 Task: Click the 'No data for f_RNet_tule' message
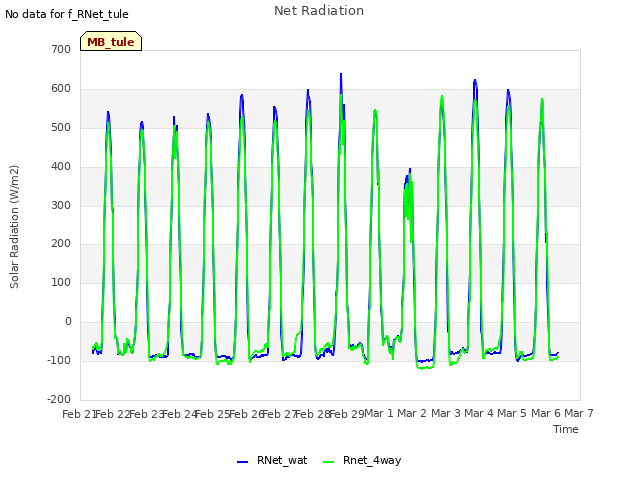(x=67, y=14)
